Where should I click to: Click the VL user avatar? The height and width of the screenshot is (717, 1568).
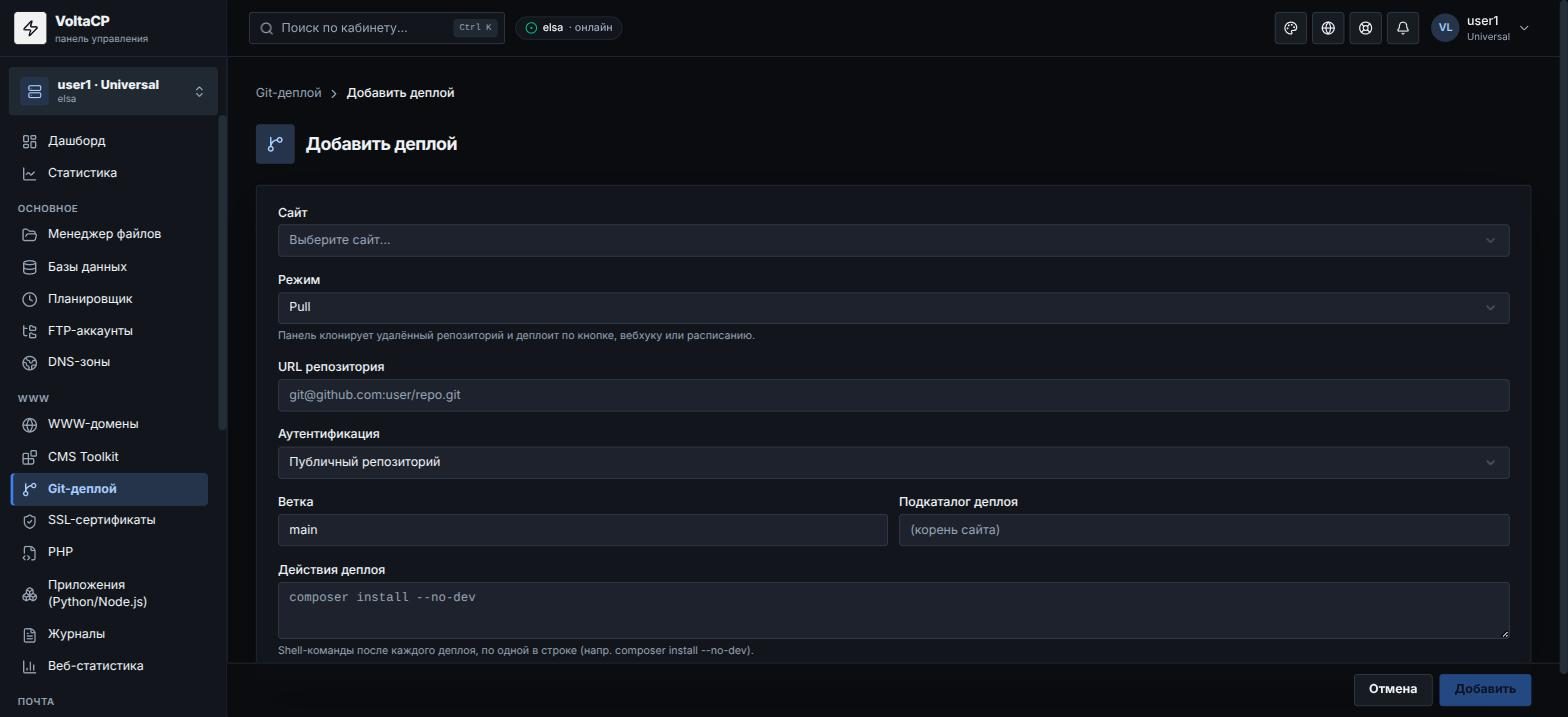coord(1445,28)
